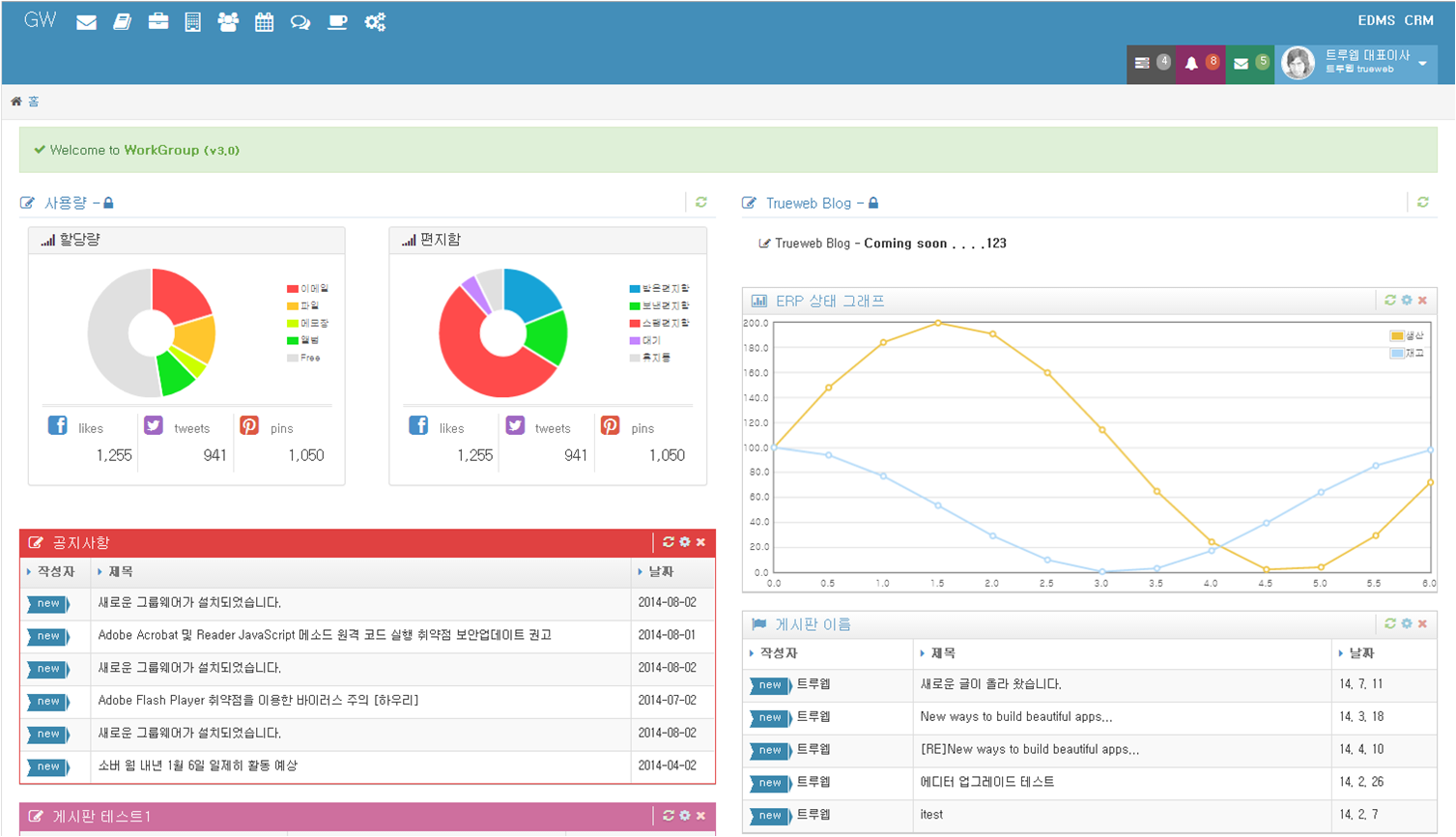Open post 새로운 글이 올라 왔습니다.
The height and width of the screenshot is (837, 1456).
pos(991,684)
